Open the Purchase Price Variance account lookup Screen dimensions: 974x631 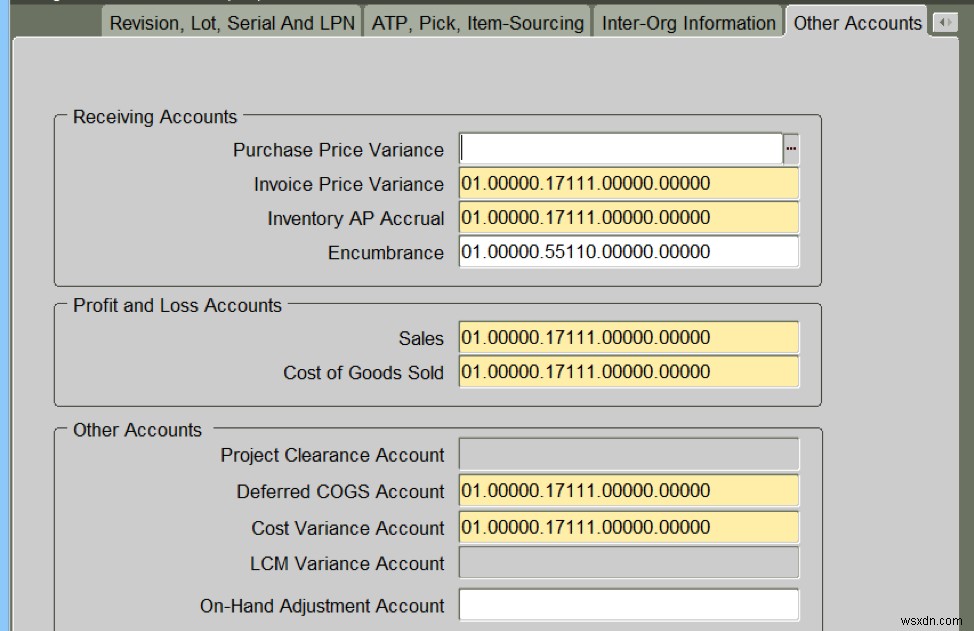click(x=791, y=147)
